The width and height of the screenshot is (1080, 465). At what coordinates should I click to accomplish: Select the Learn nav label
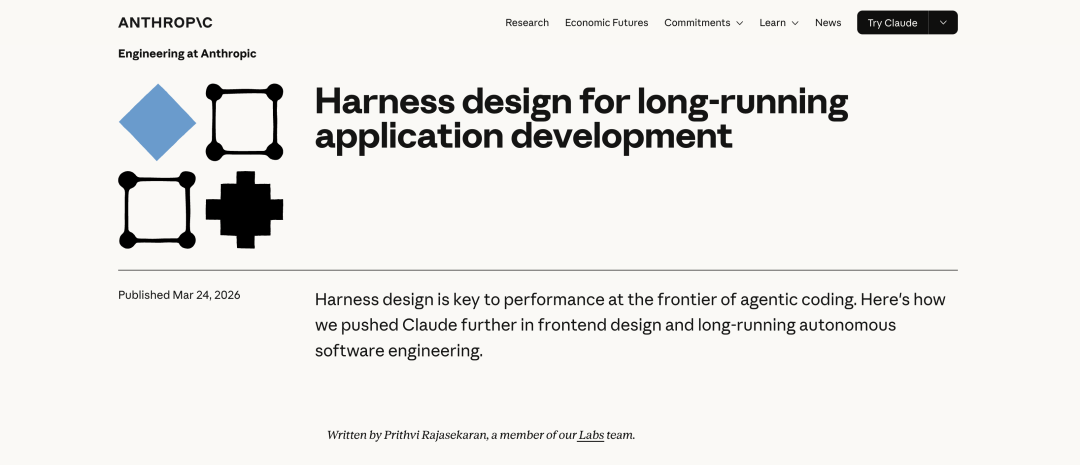point(772,23)
